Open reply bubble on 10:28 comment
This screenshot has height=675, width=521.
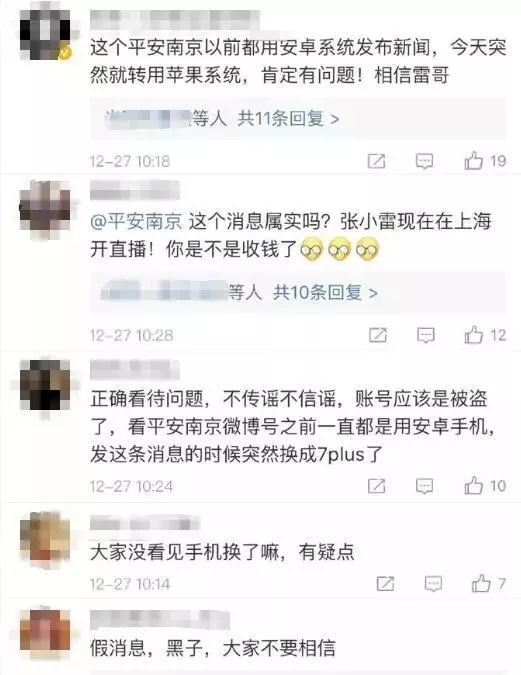(425, 335)
